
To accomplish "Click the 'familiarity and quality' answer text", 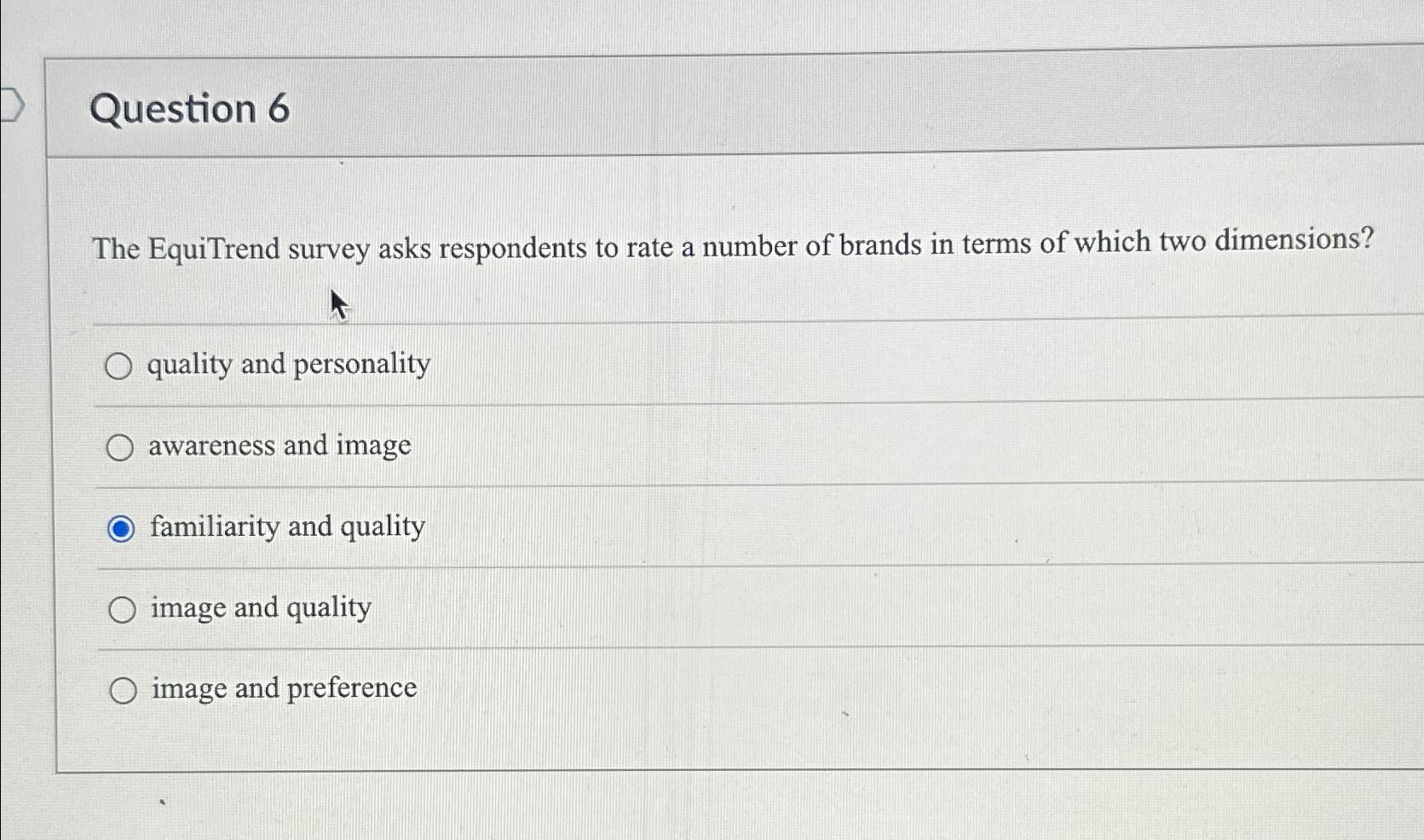I will click(285, 527).
